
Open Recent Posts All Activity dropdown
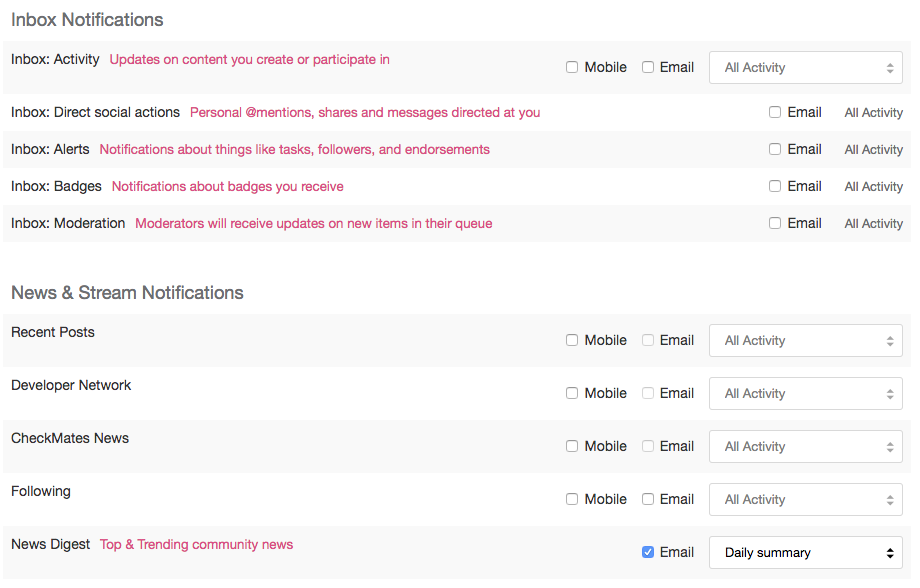tap(806, 340)
